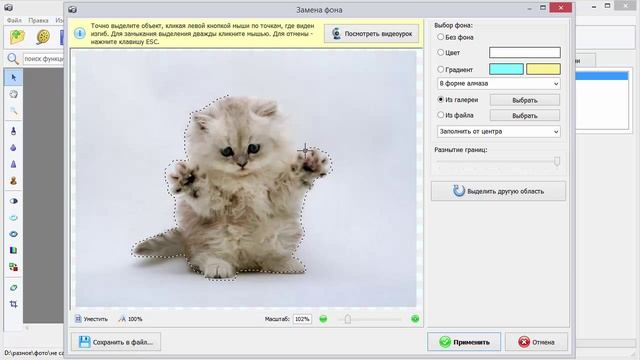The height and width of the screenshot is (360, 640).
Task: Click the Посмотреть видеоурок button
Action: click(371, 34)
